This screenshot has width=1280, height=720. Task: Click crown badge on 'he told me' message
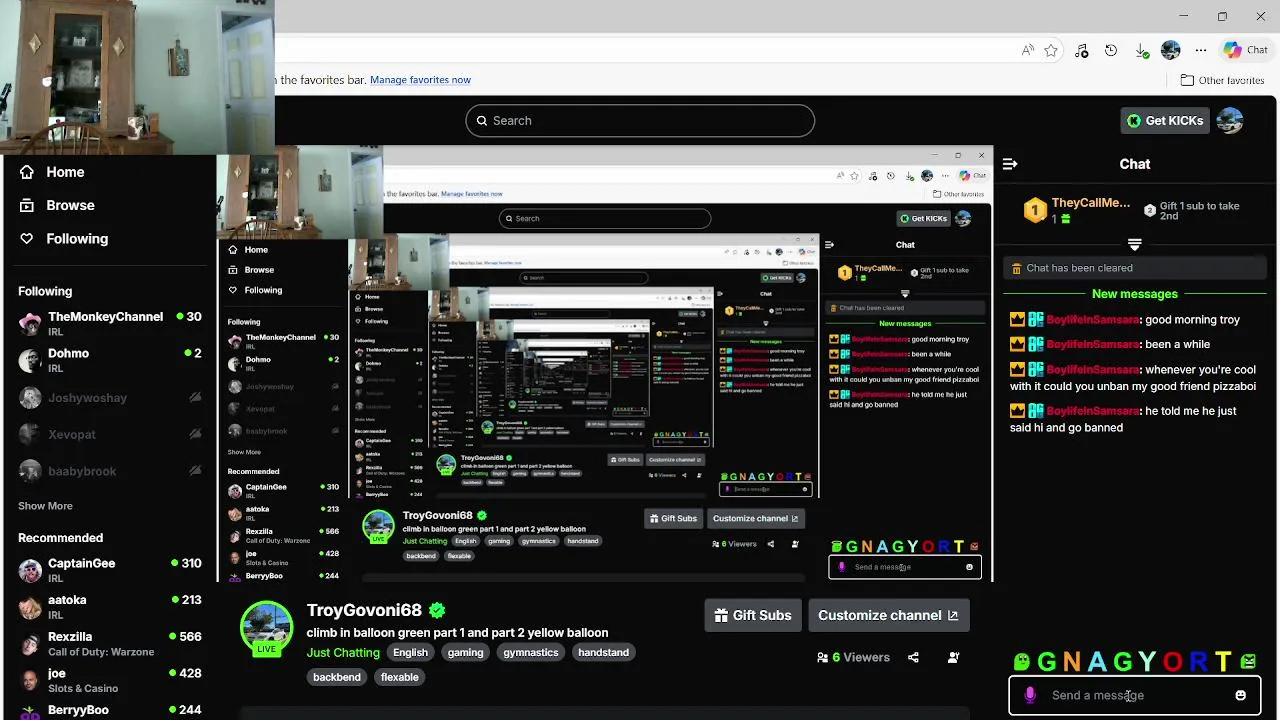(1018, 411)
